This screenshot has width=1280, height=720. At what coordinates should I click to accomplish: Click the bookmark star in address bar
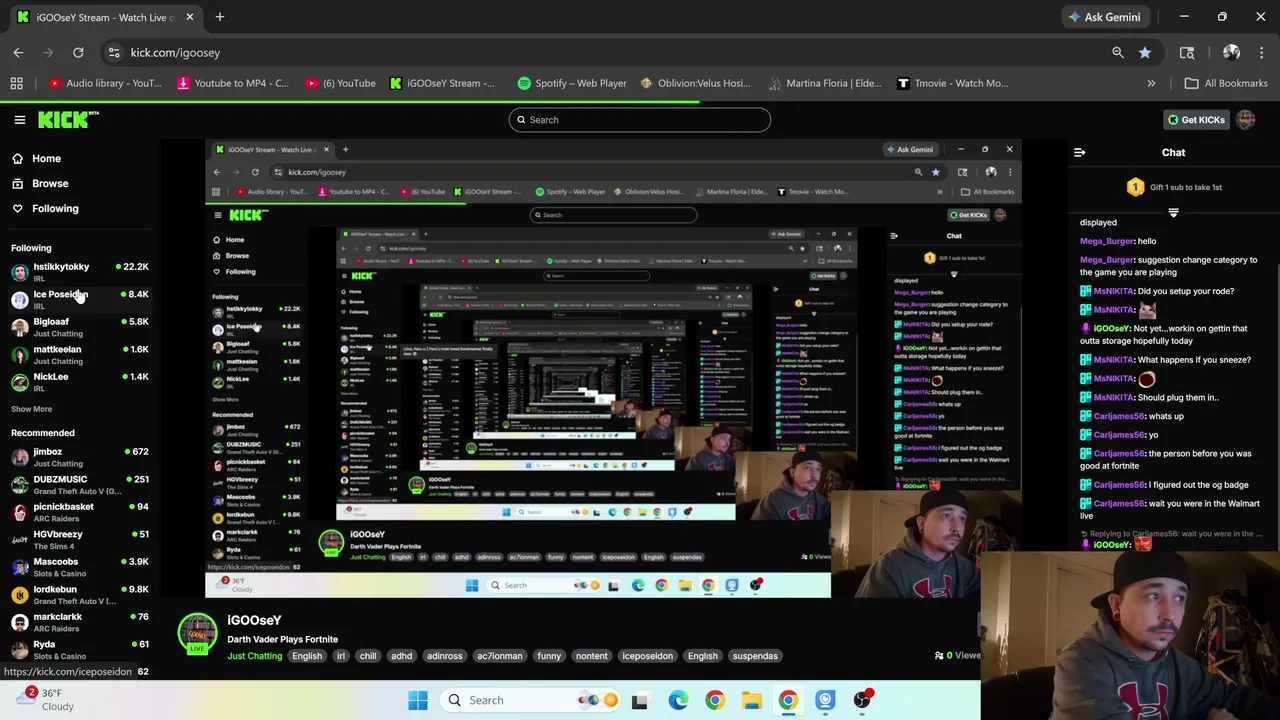point(1145,52)
